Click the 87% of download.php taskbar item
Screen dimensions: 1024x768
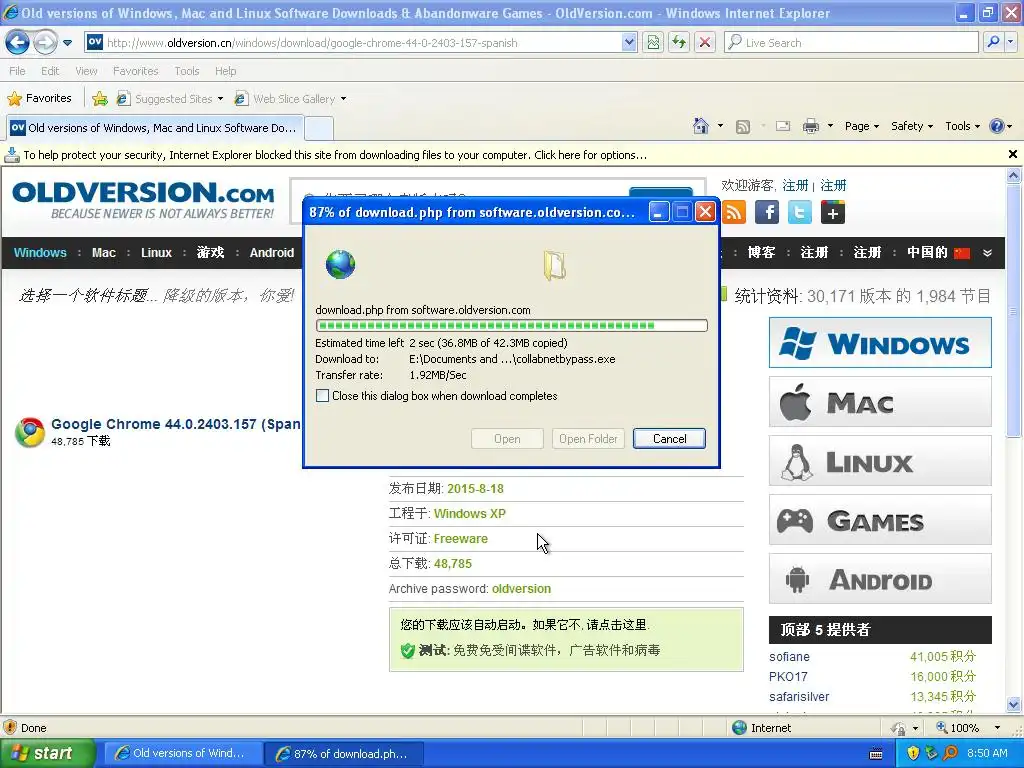[x=344, y=754]
